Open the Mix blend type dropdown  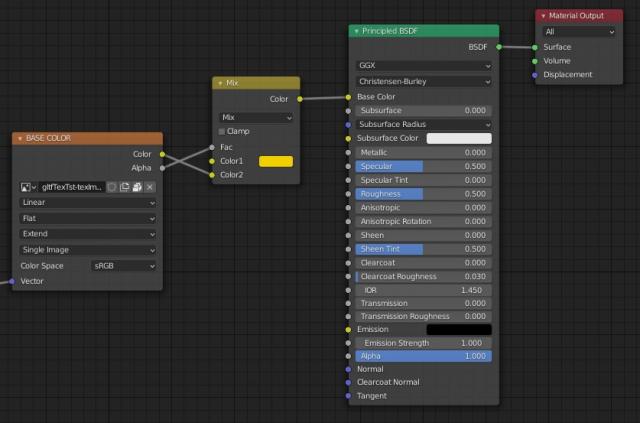click(x=256, y=118)
